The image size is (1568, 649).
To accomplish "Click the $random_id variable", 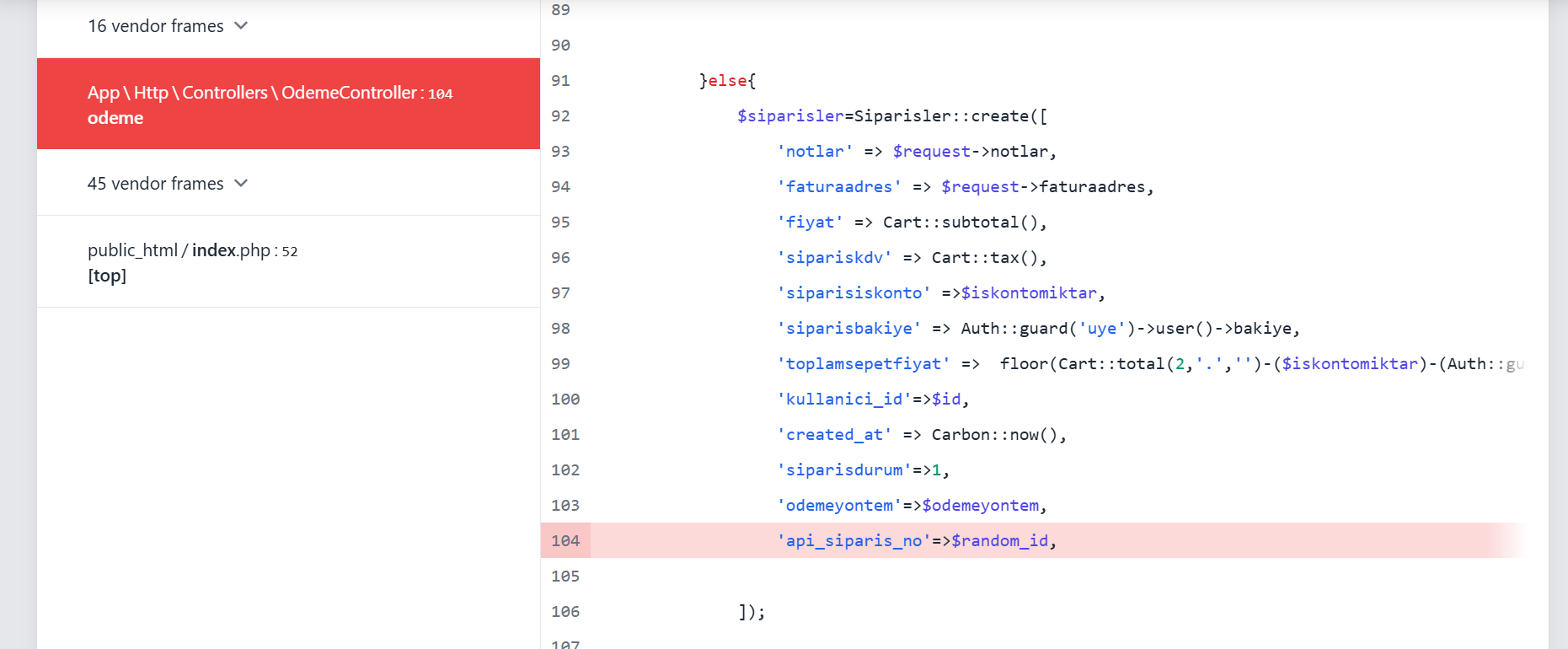I will point(1000,540).
